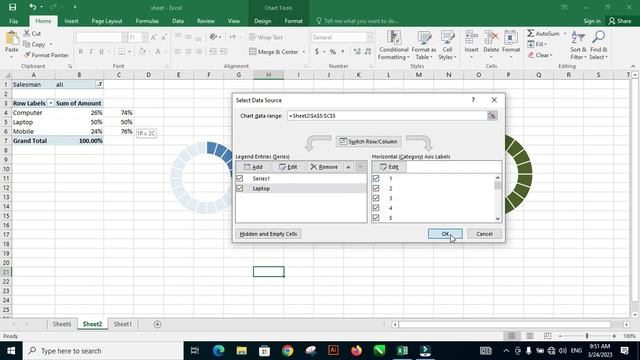The height and width of the screenshot is (360, 640).
Task: Apply Accounting dollar number format
Action: 317,52
